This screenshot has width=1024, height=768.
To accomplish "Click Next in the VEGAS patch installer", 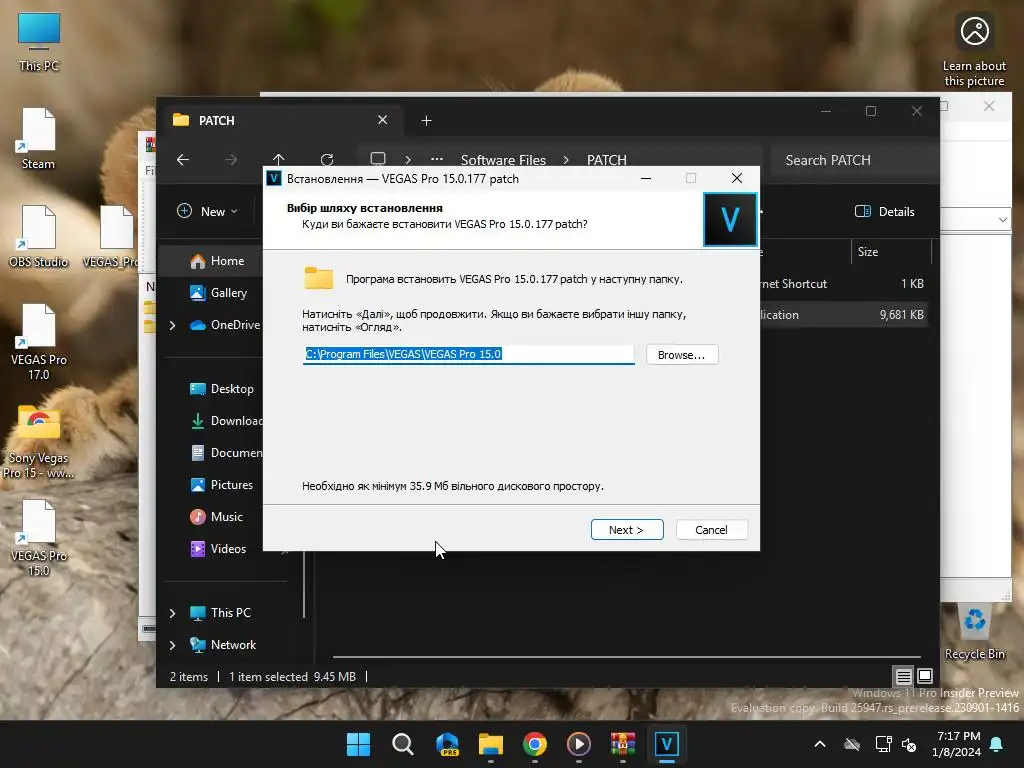I will tap(627, 530).
